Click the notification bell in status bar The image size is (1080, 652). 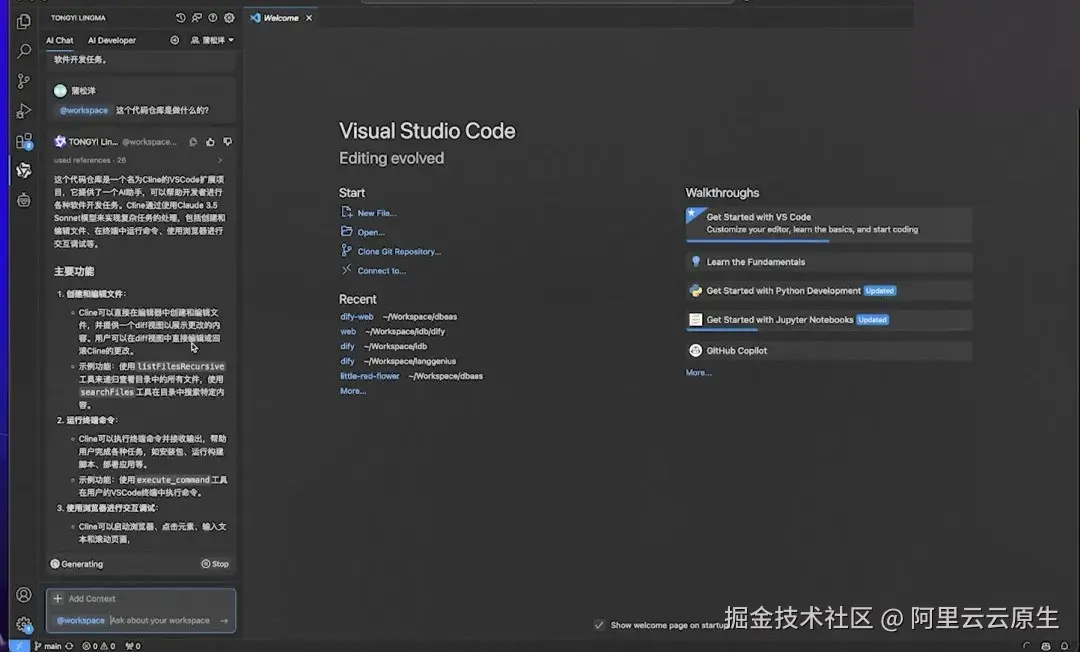pyautogui.click(x=1064, y=646)
